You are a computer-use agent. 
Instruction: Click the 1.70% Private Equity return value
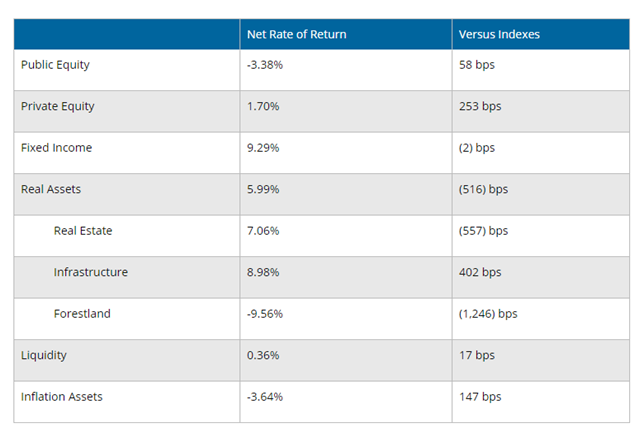[263, 106]
